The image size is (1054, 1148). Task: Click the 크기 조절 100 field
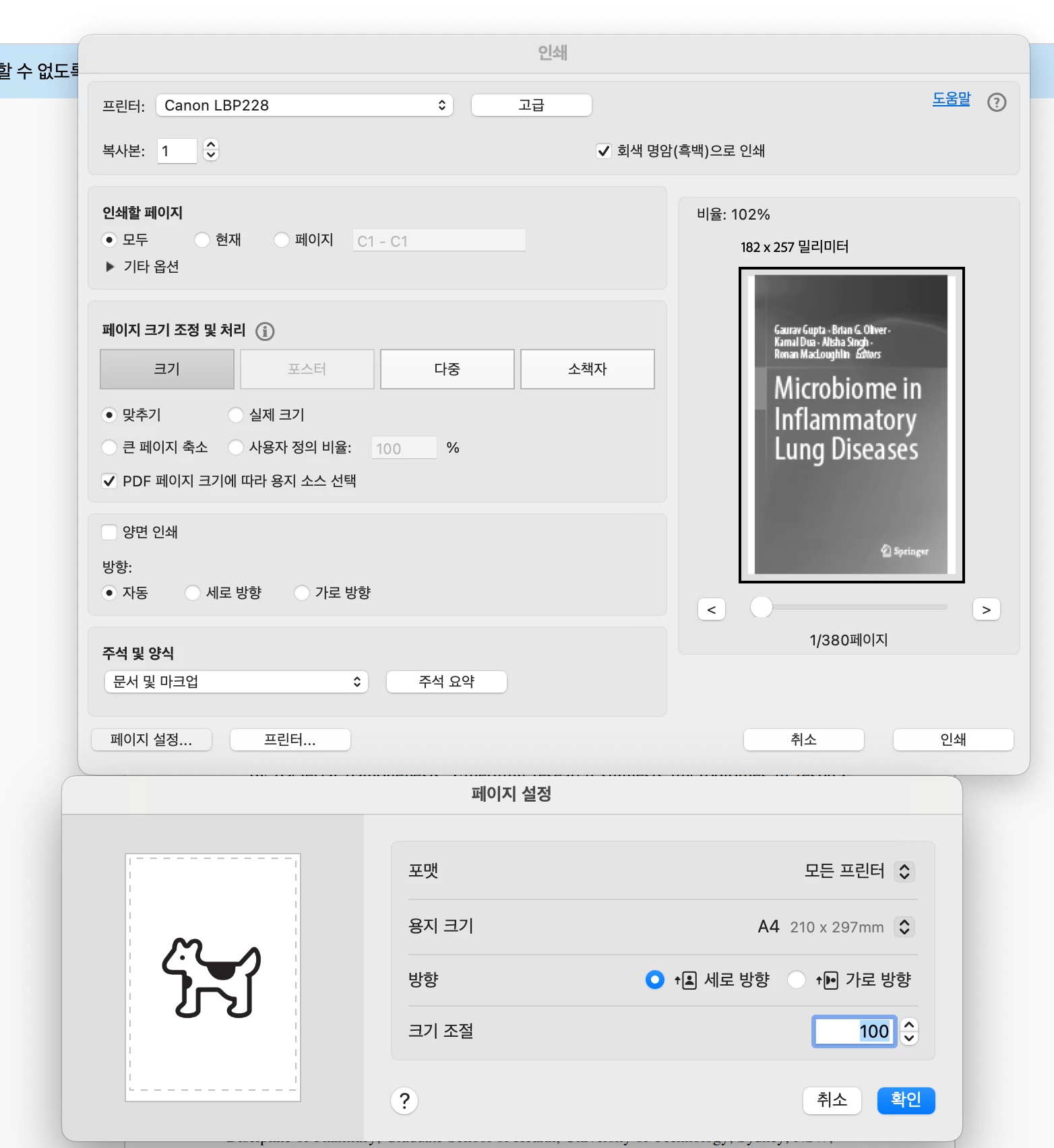(x=855, y=1031)
